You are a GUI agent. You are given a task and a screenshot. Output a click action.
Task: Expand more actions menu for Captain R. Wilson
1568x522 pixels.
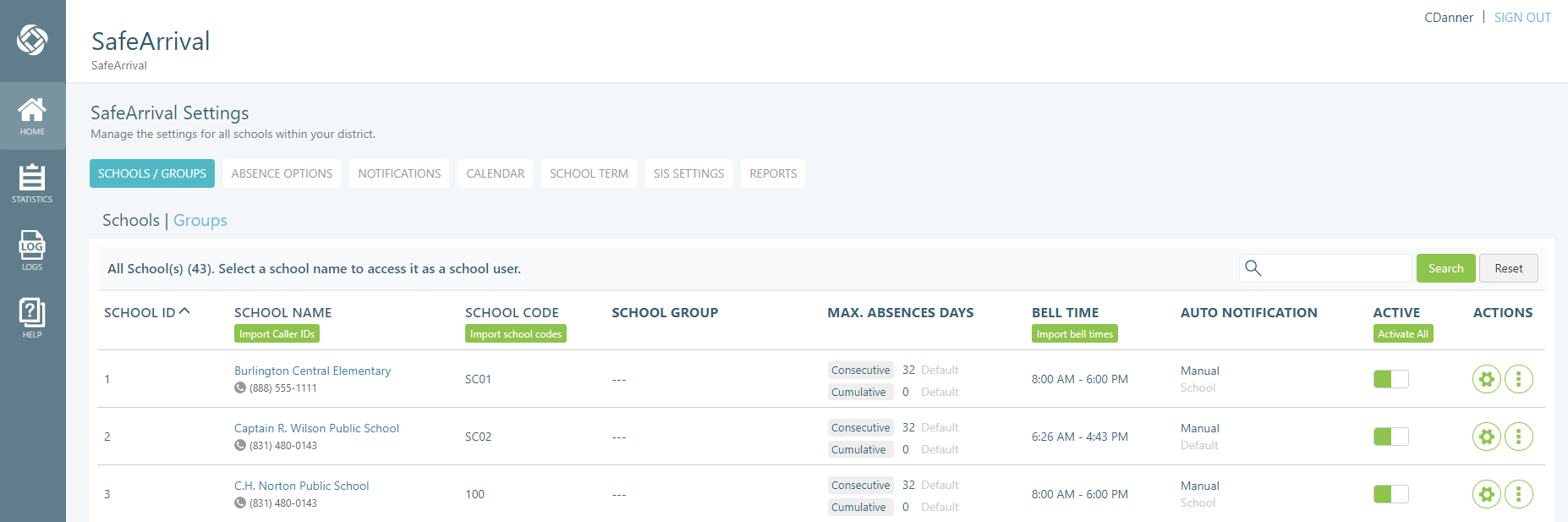[1518, 437]
